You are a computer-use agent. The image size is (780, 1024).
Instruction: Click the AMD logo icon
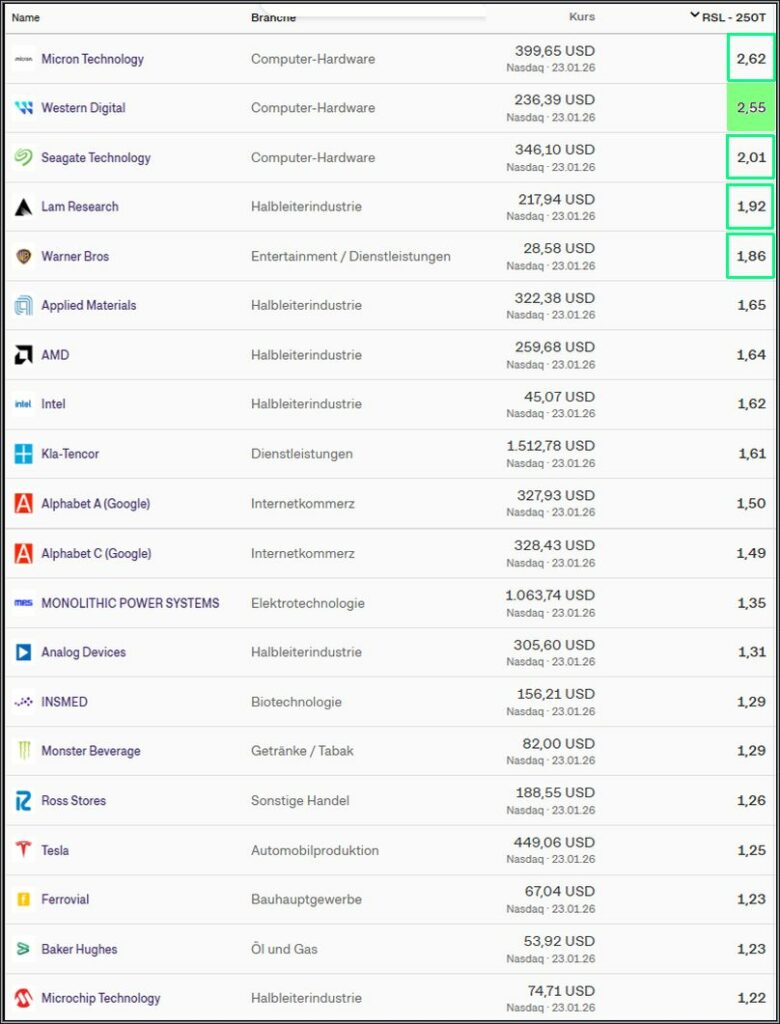point(23,355)
